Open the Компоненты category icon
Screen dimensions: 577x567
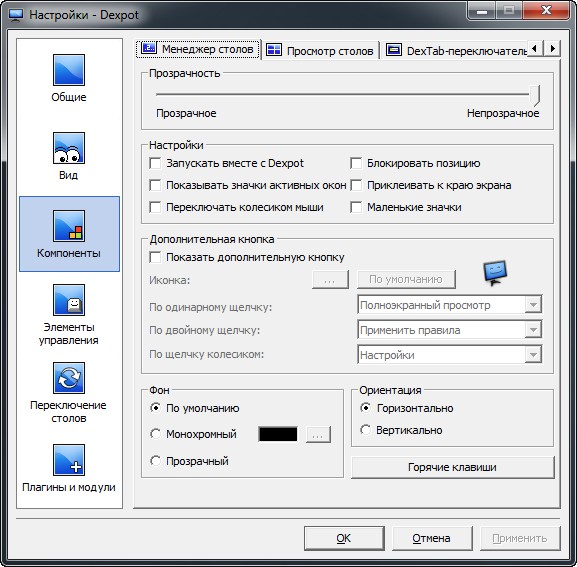[x=69, y=226]
